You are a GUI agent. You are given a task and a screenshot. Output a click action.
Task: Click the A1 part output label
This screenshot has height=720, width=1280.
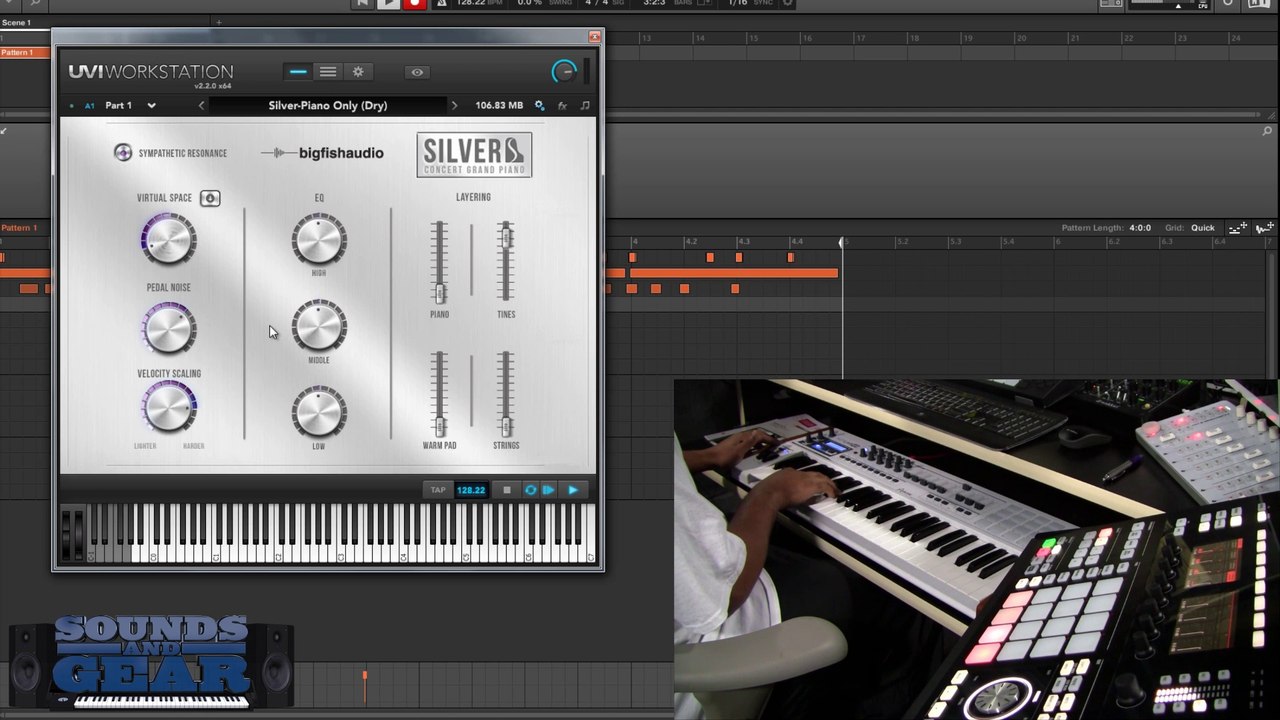(89, 105)
